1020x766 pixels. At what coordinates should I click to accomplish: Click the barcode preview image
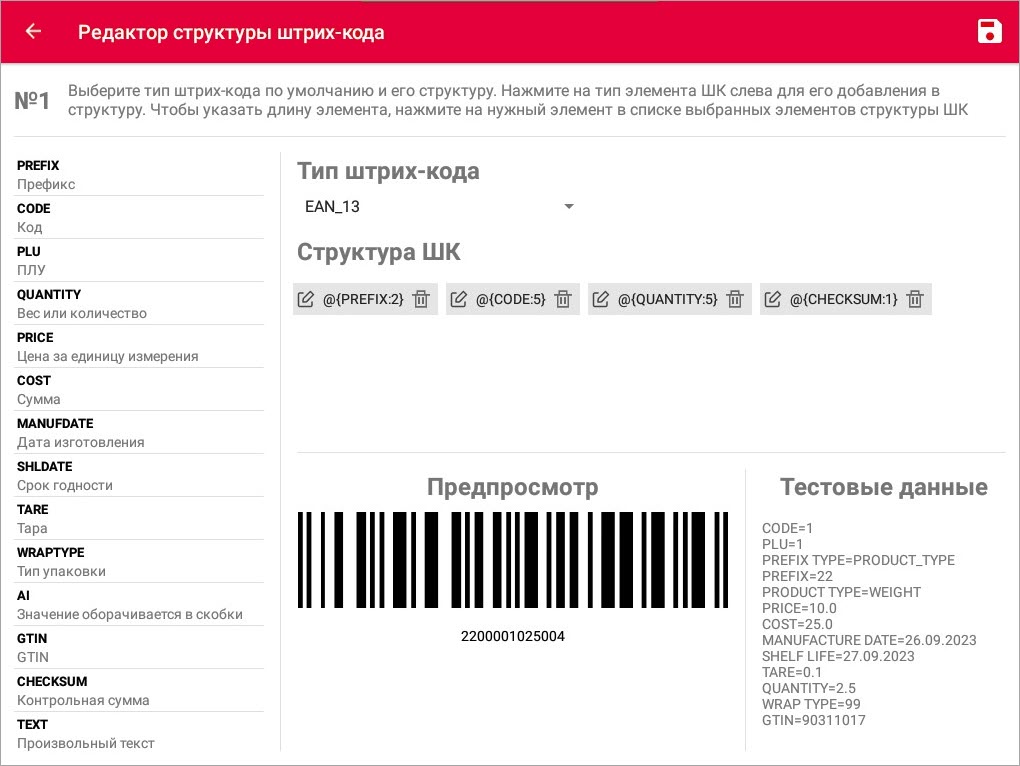(513, 560)
